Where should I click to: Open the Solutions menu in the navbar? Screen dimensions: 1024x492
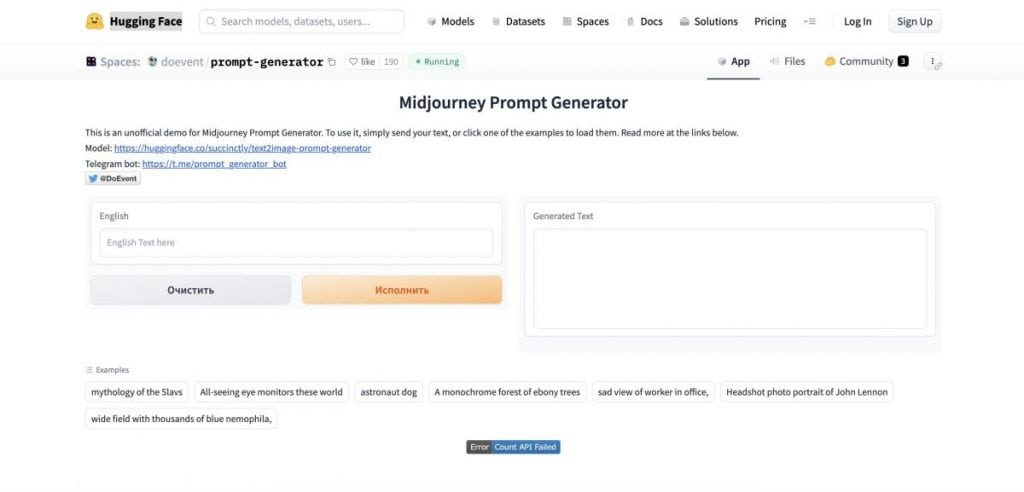click(709, 22)
